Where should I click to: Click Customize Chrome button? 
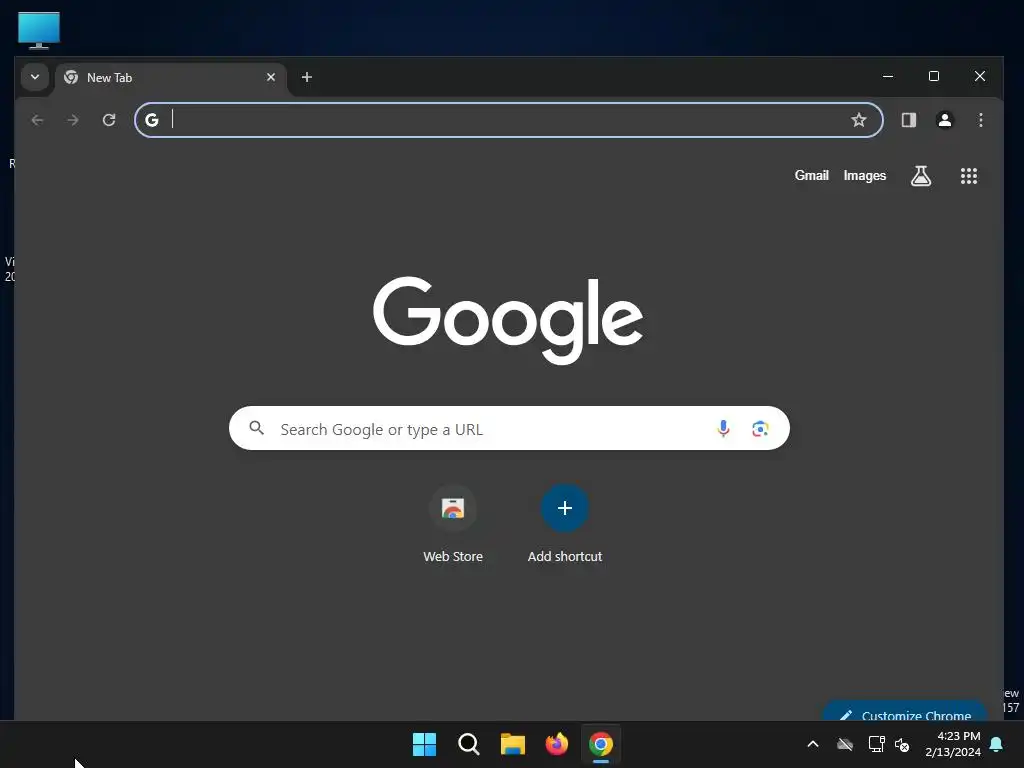[x=905, y=712]
